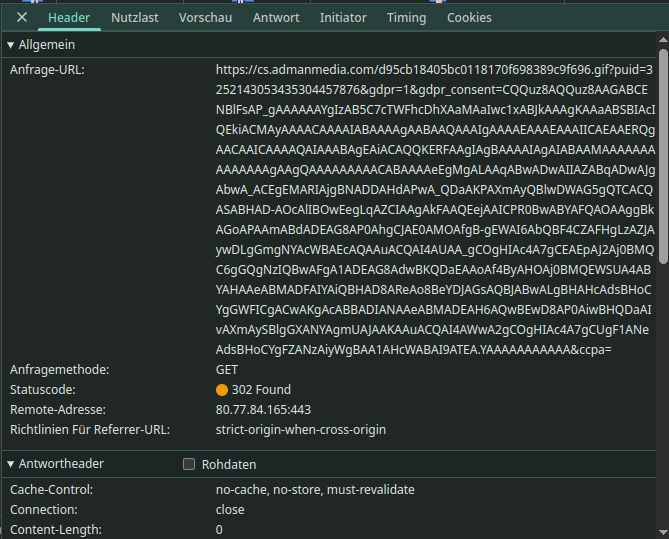
Task: Click the remote address 80.77.84.165:443
Action: point(264,410)
